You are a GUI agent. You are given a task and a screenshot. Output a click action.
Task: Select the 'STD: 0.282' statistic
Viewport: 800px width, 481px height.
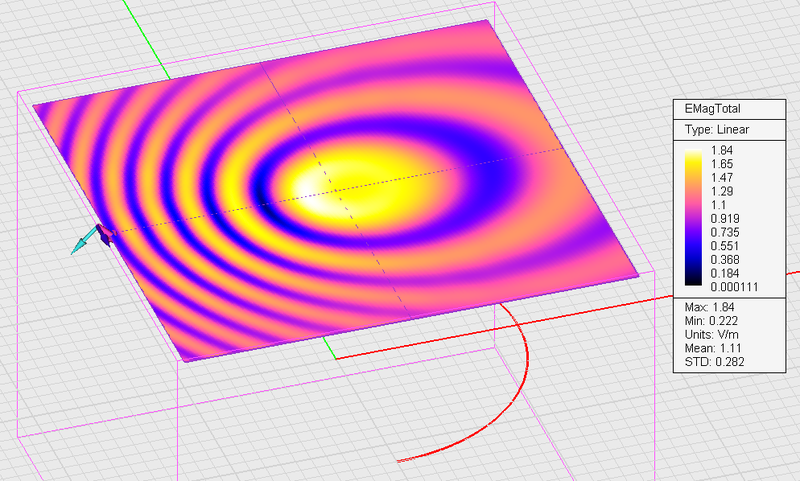click(714, 362)
